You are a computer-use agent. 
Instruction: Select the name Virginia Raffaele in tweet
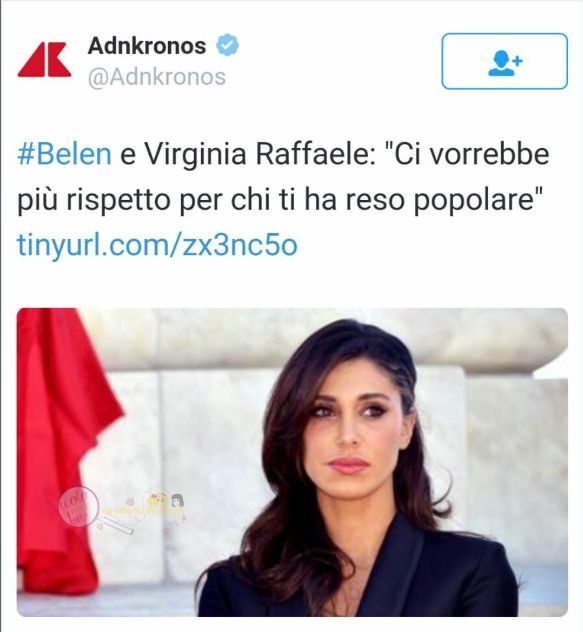pos(256,154)
